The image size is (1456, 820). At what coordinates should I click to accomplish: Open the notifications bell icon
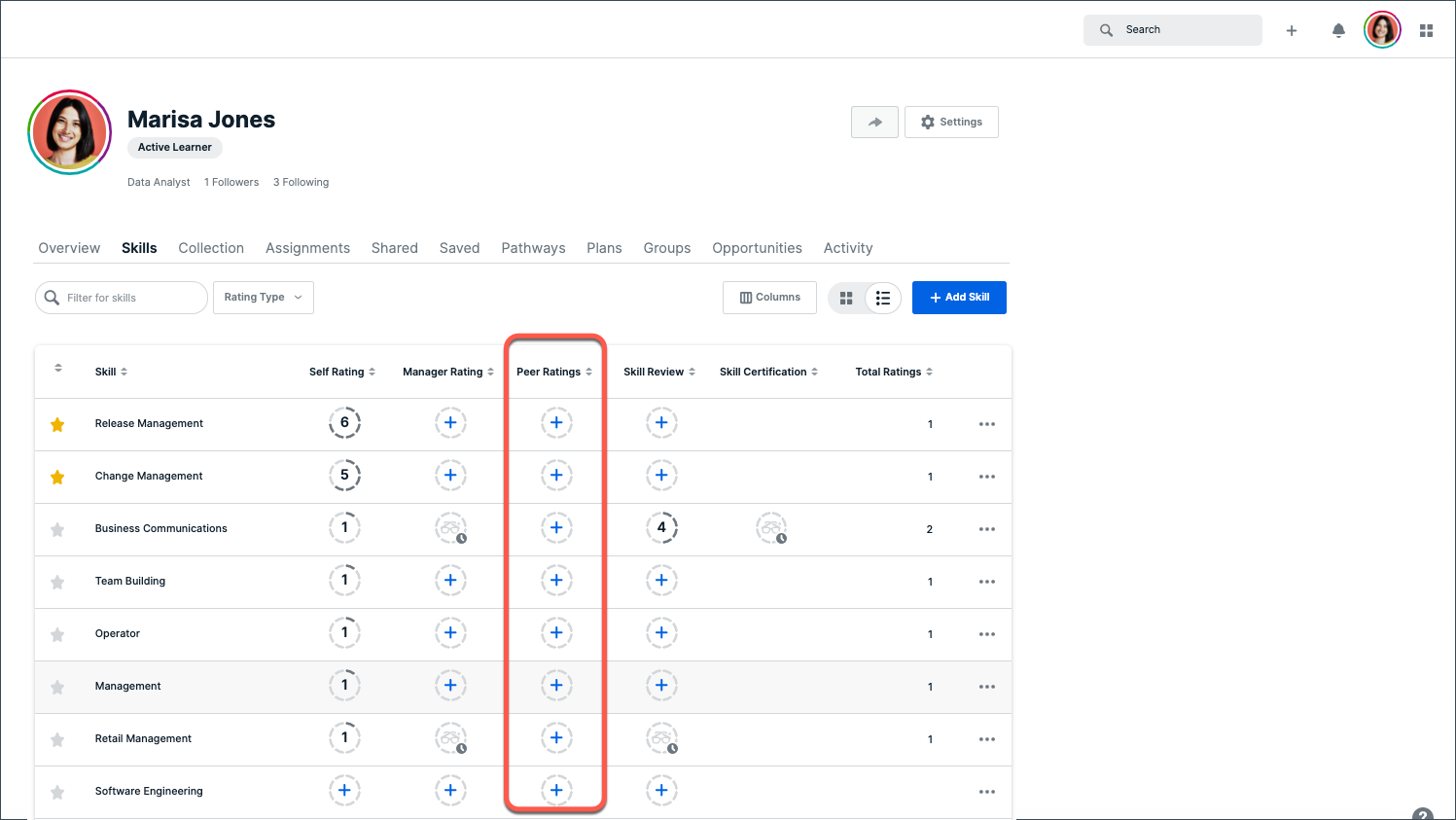(x=1338, y=30)
